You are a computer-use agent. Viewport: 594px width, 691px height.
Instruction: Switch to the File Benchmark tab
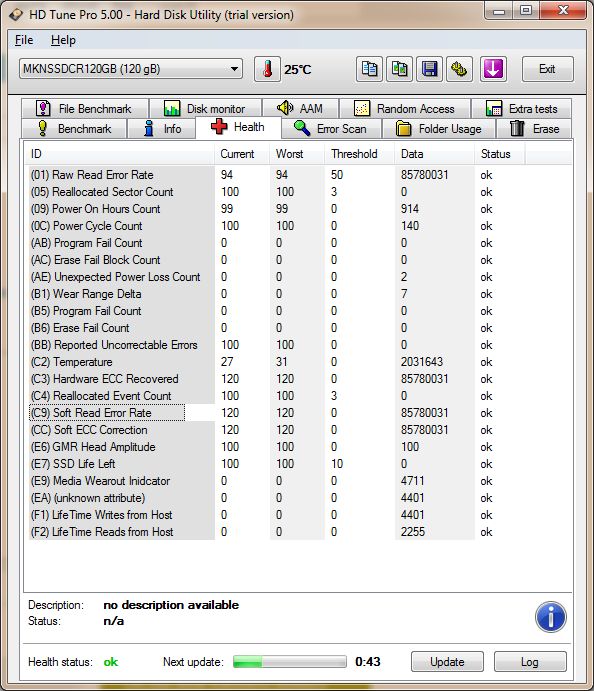85,108
